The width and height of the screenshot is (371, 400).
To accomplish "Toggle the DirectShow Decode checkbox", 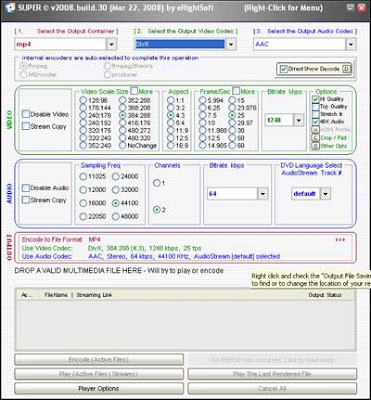I will coord(284,69).
